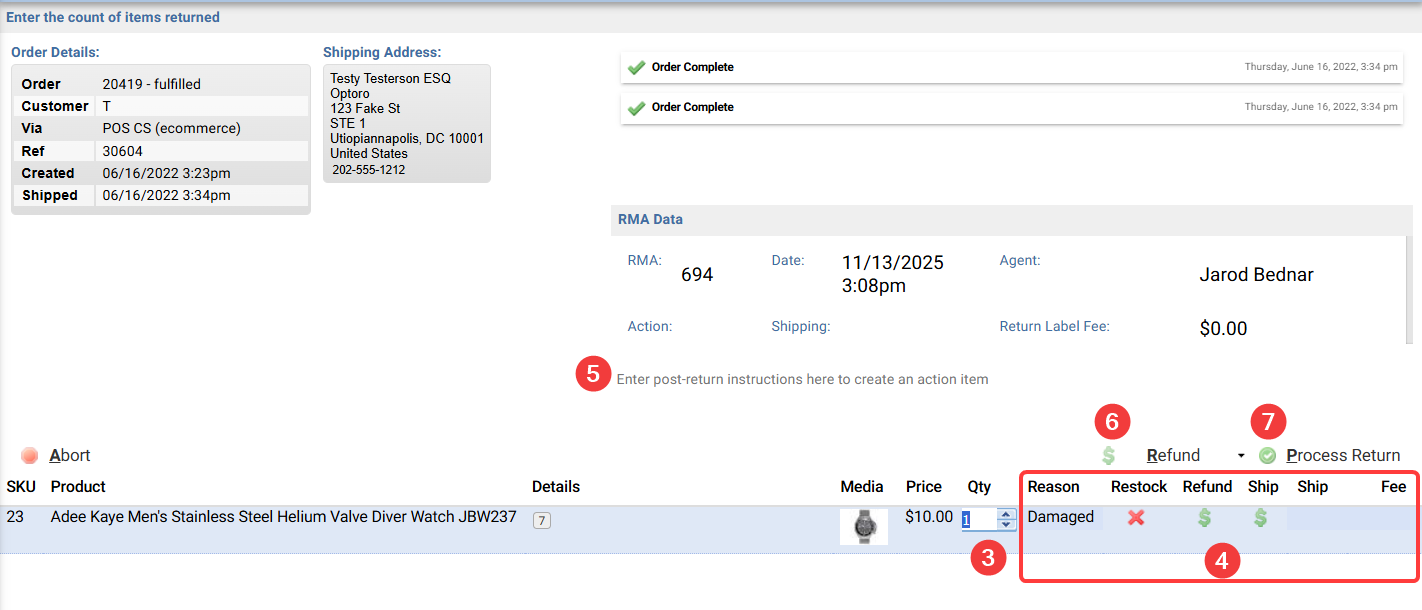Click the red Abort circle icon
This screenshot has width=1422, height=610.
30,456
